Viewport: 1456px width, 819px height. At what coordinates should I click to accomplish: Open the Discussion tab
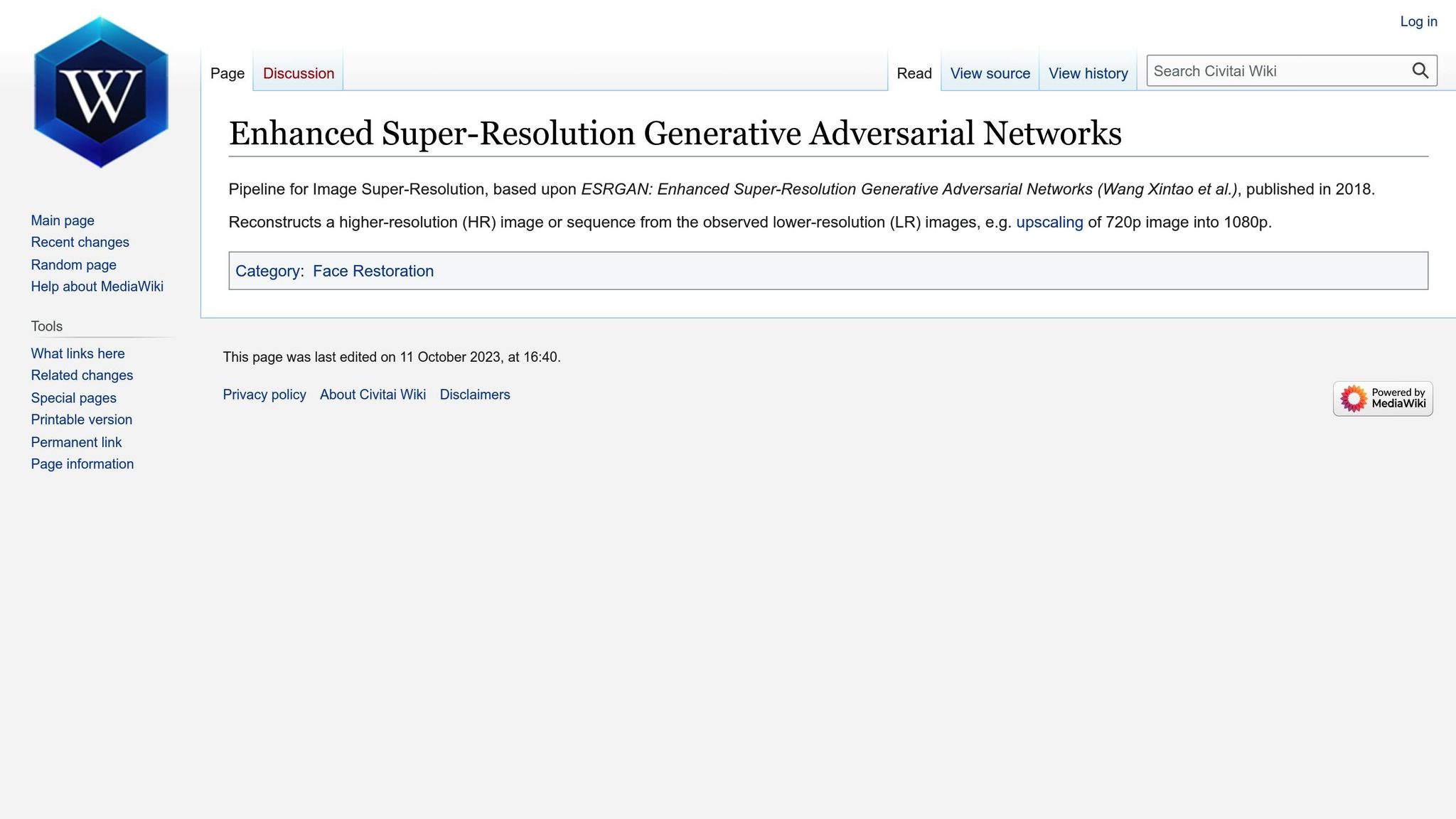[298, 73]
